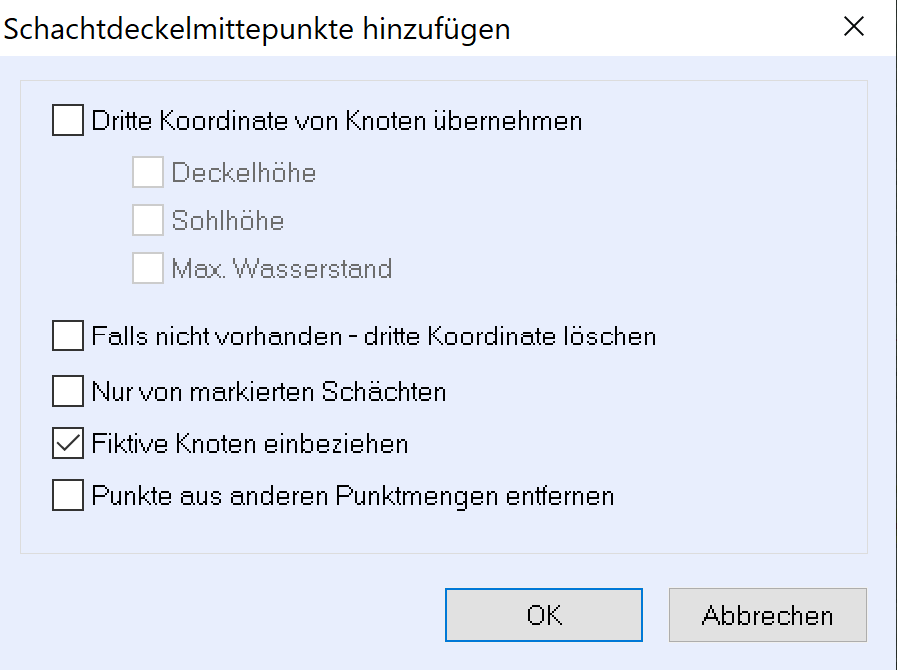Click the Dritte Koordinate von Knoten übernehmen label

336,122
